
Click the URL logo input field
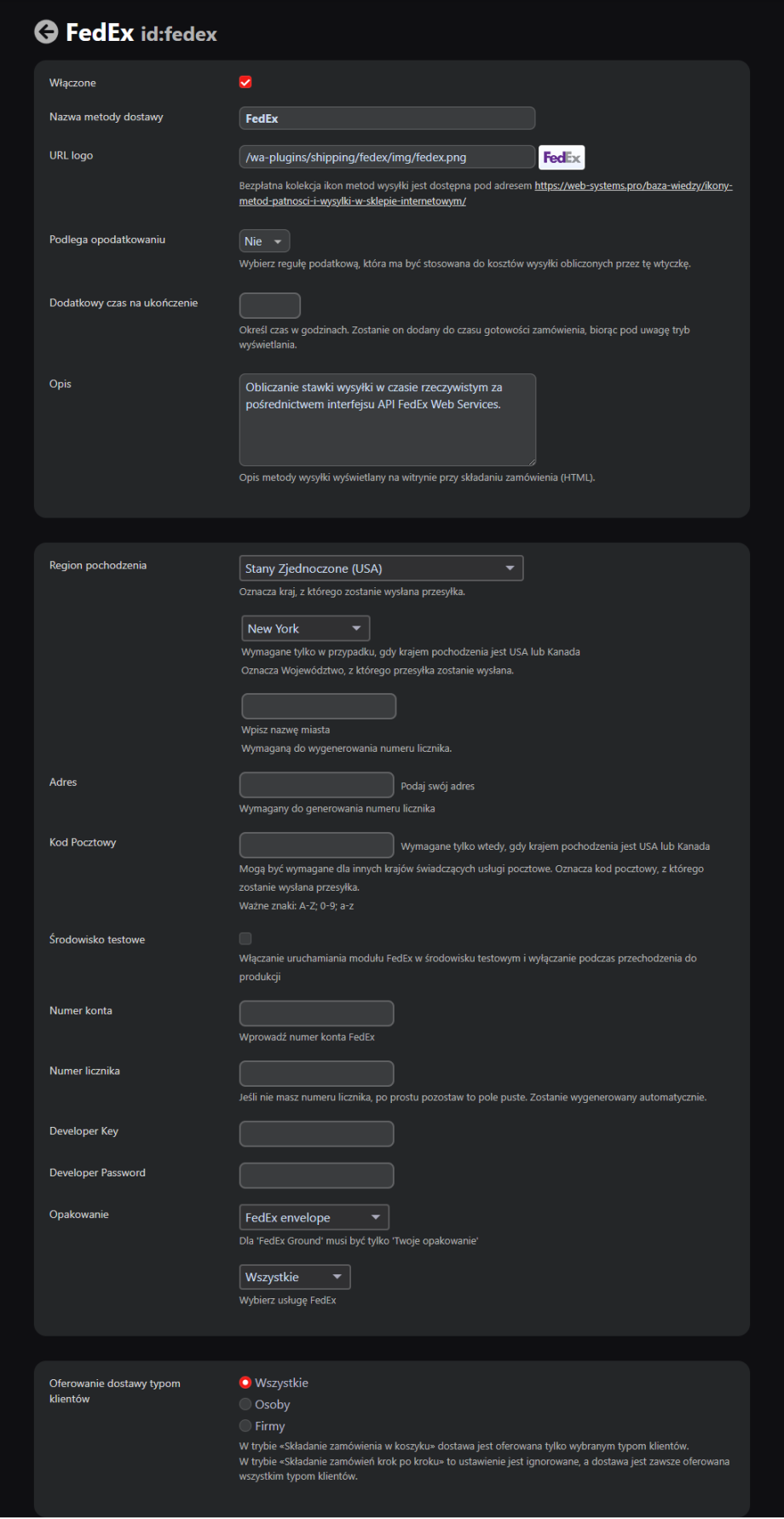click(387, 157)
